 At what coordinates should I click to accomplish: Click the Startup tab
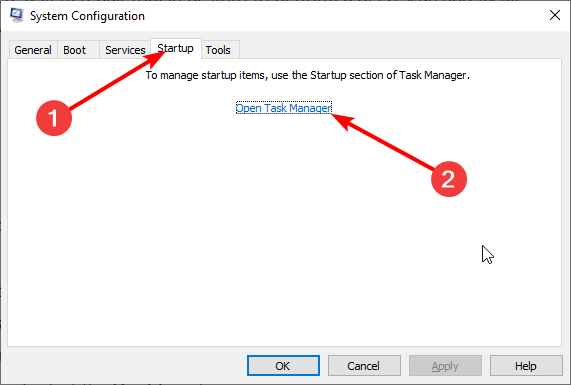(176, 48)
